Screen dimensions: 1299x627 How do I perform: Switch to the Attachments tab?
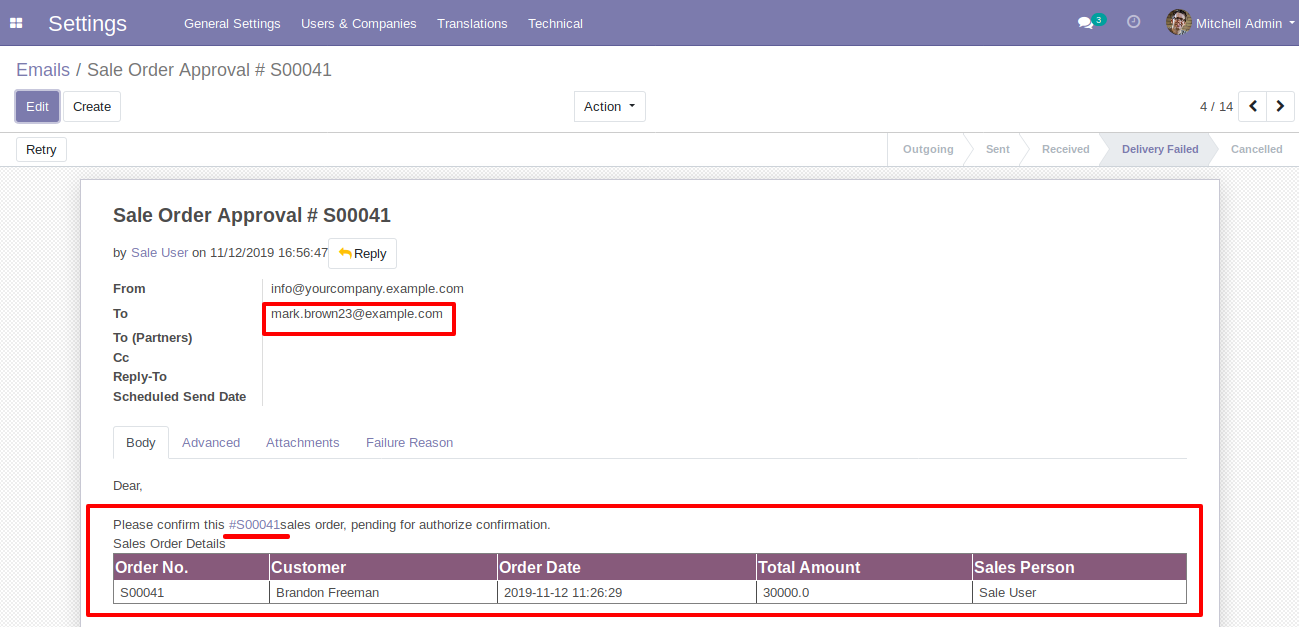pyautogui.click(x=302, y=443)
